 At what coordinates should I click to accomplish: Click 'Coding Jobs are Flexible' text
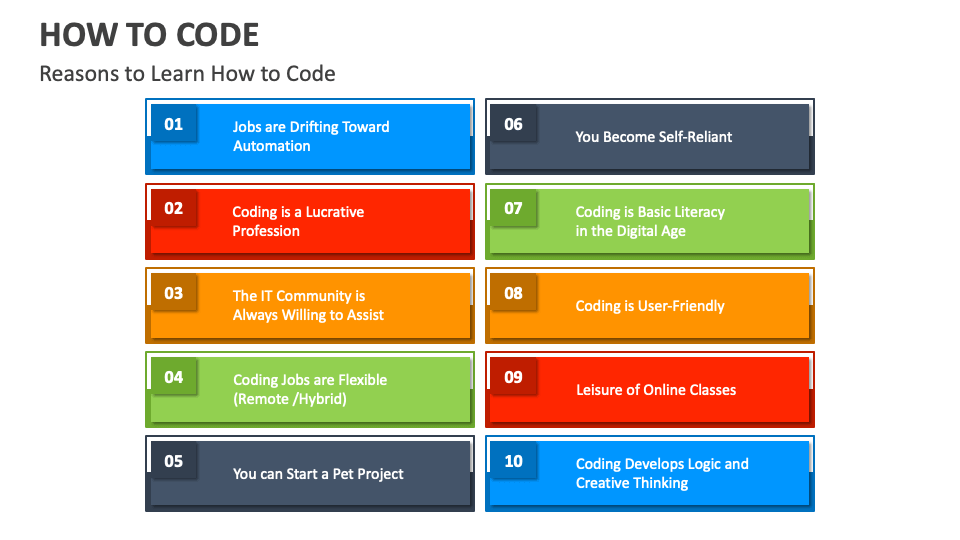310,380
